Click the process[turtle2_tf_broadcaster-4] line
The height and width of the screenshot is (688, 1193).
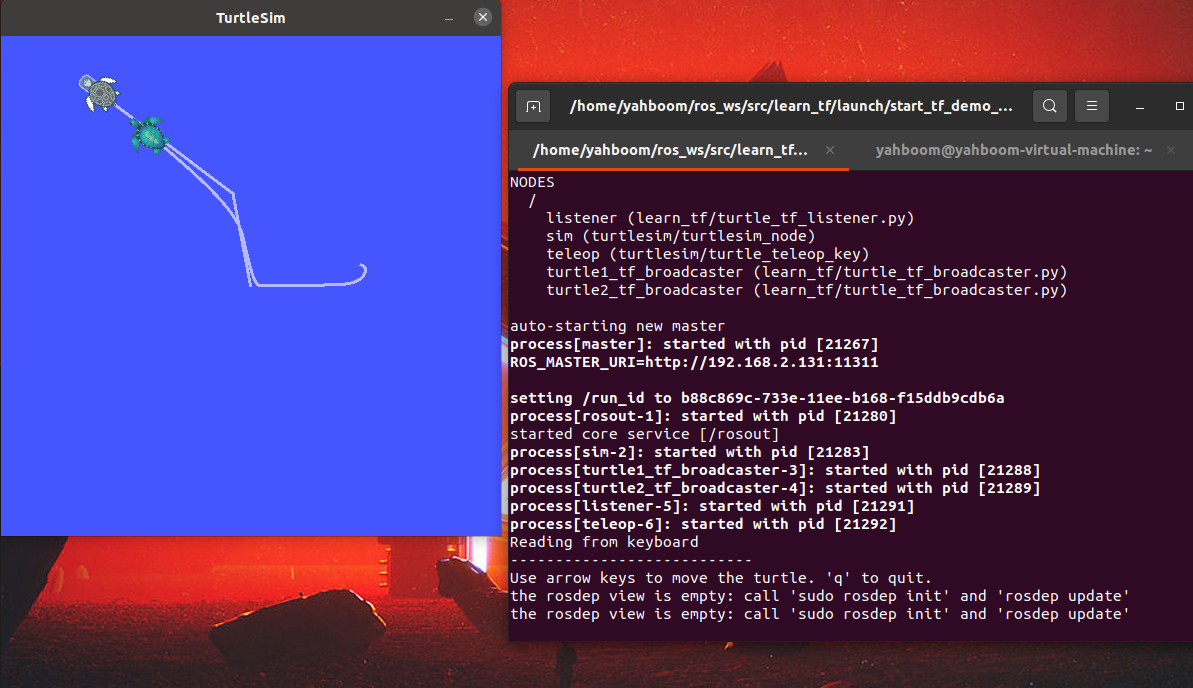[775, 488]
